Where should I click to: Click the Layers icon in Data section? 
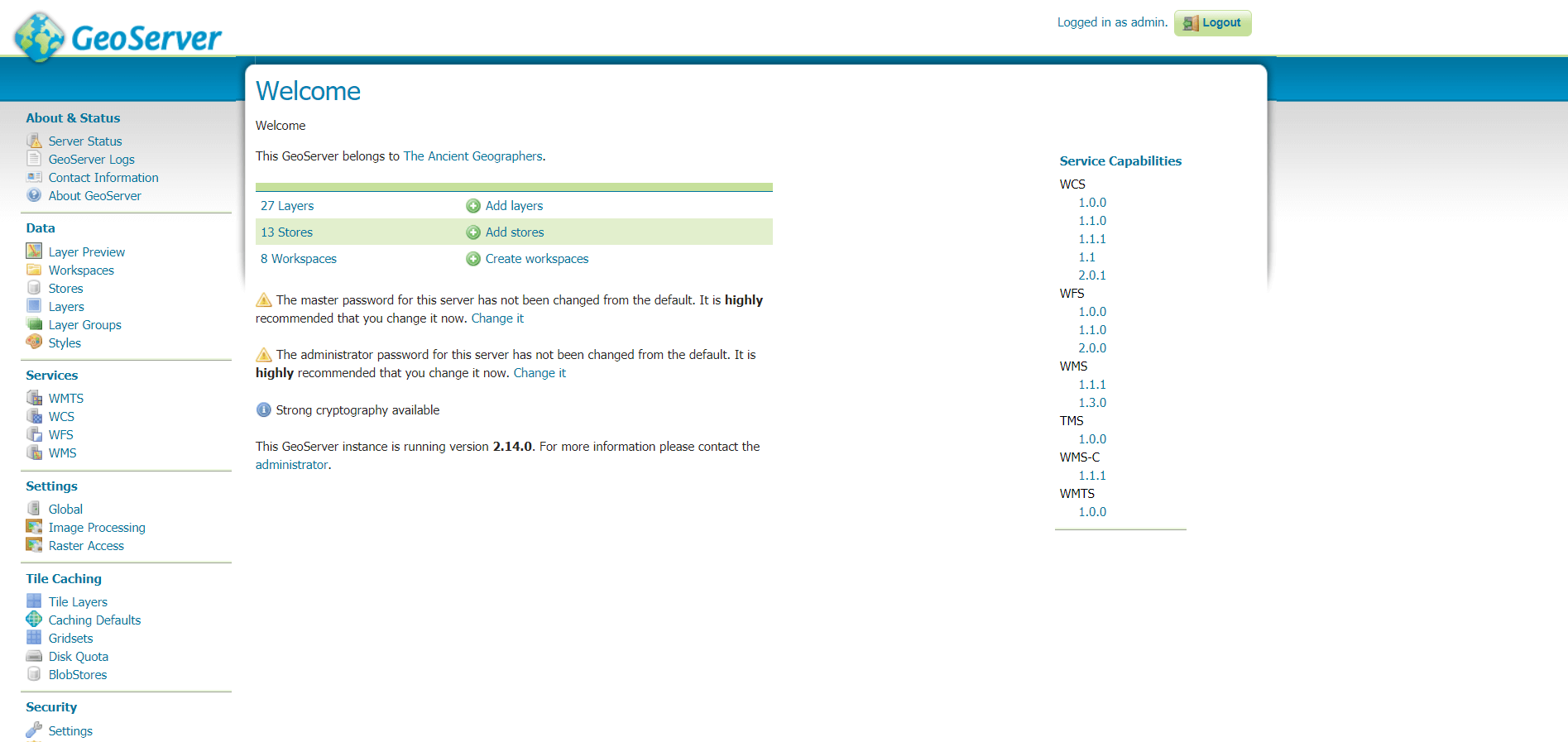click(x=34, y=306)
